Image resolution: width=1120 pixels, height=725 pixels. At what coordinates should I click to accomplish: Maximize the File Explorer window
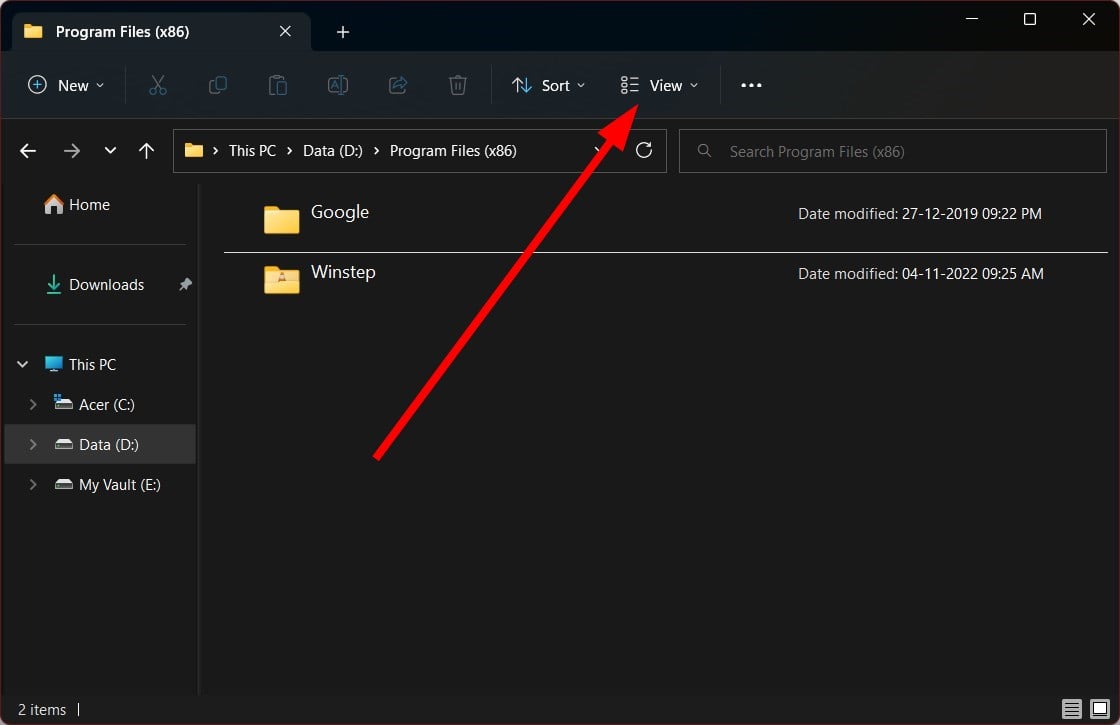pyautogui.click(x=1030, y=19)
